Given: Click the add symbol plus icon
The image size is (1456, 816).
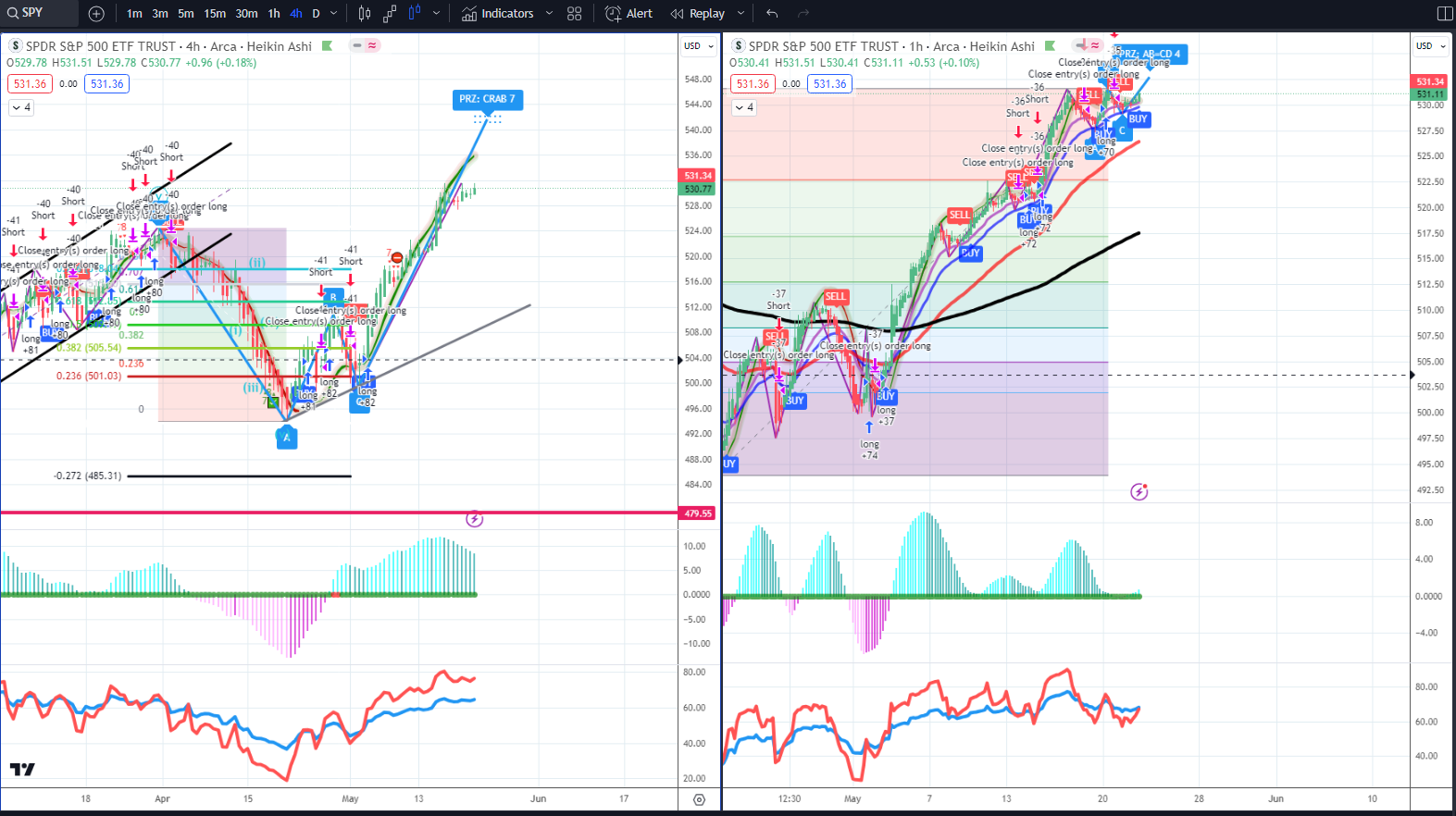Looking at the screenshot, I should pos(96,14).
